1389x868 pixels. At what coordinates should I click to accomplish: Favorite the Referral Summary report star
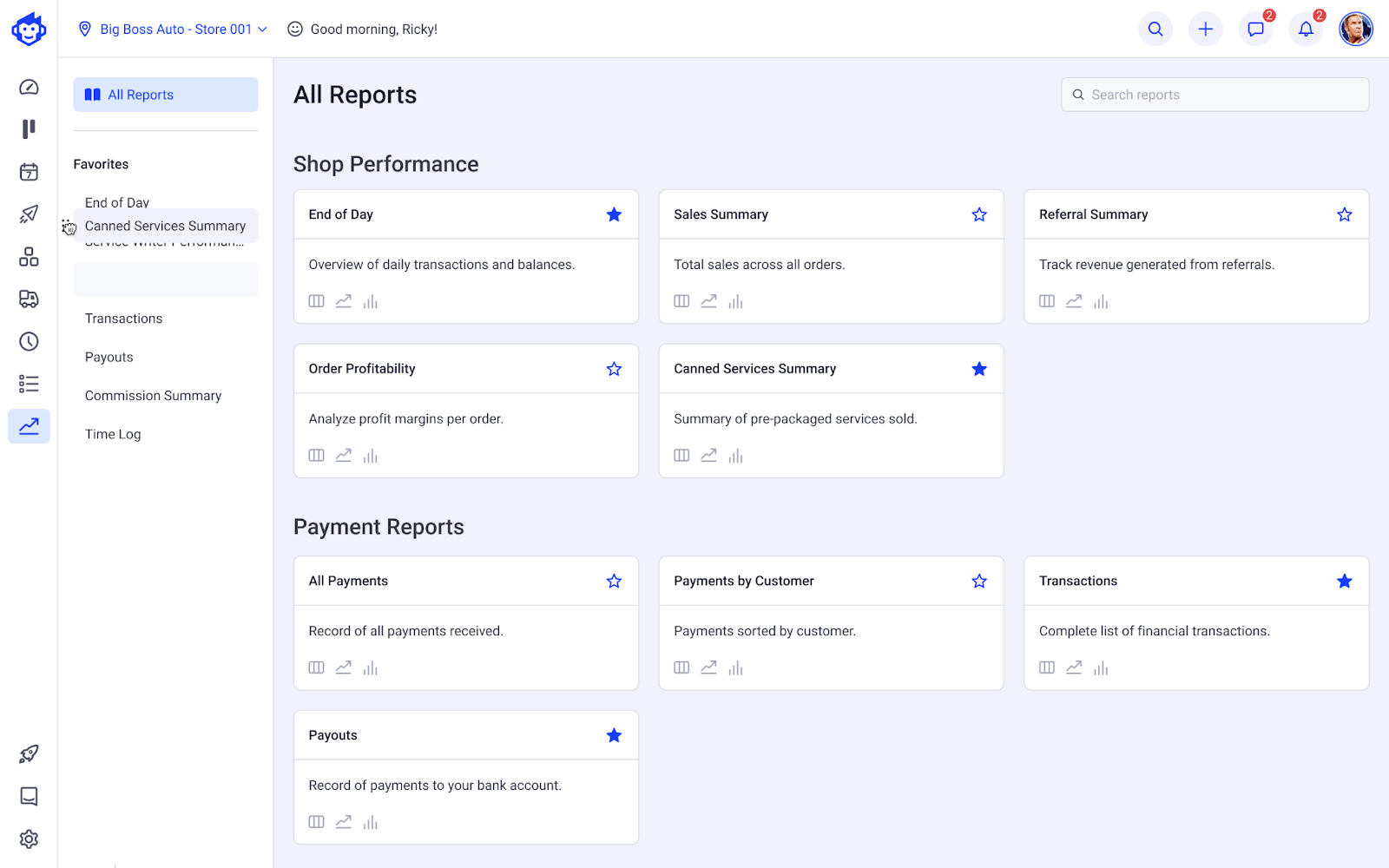(x=1345, y=214)
